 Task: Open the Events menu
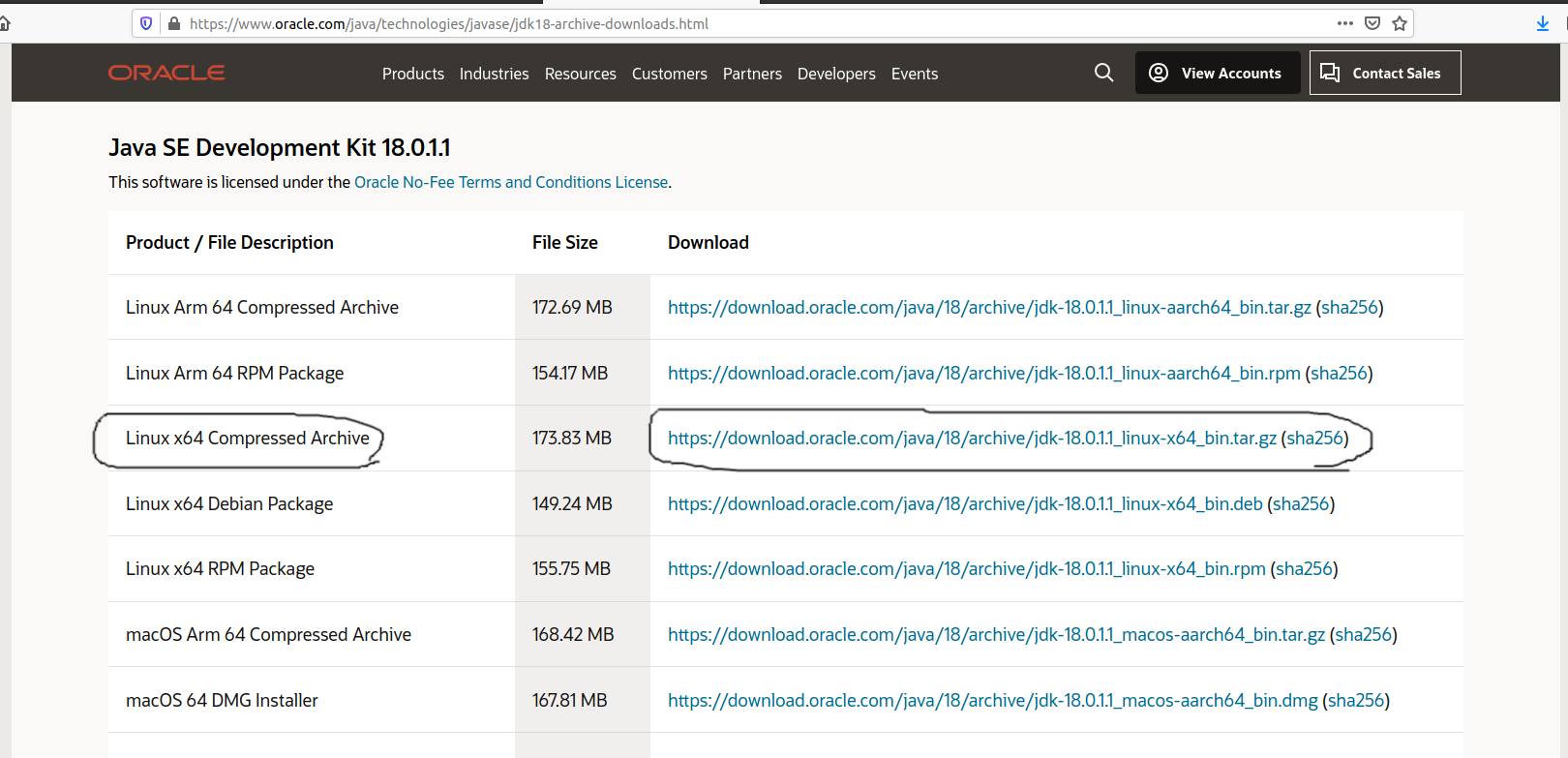point(915,74)
